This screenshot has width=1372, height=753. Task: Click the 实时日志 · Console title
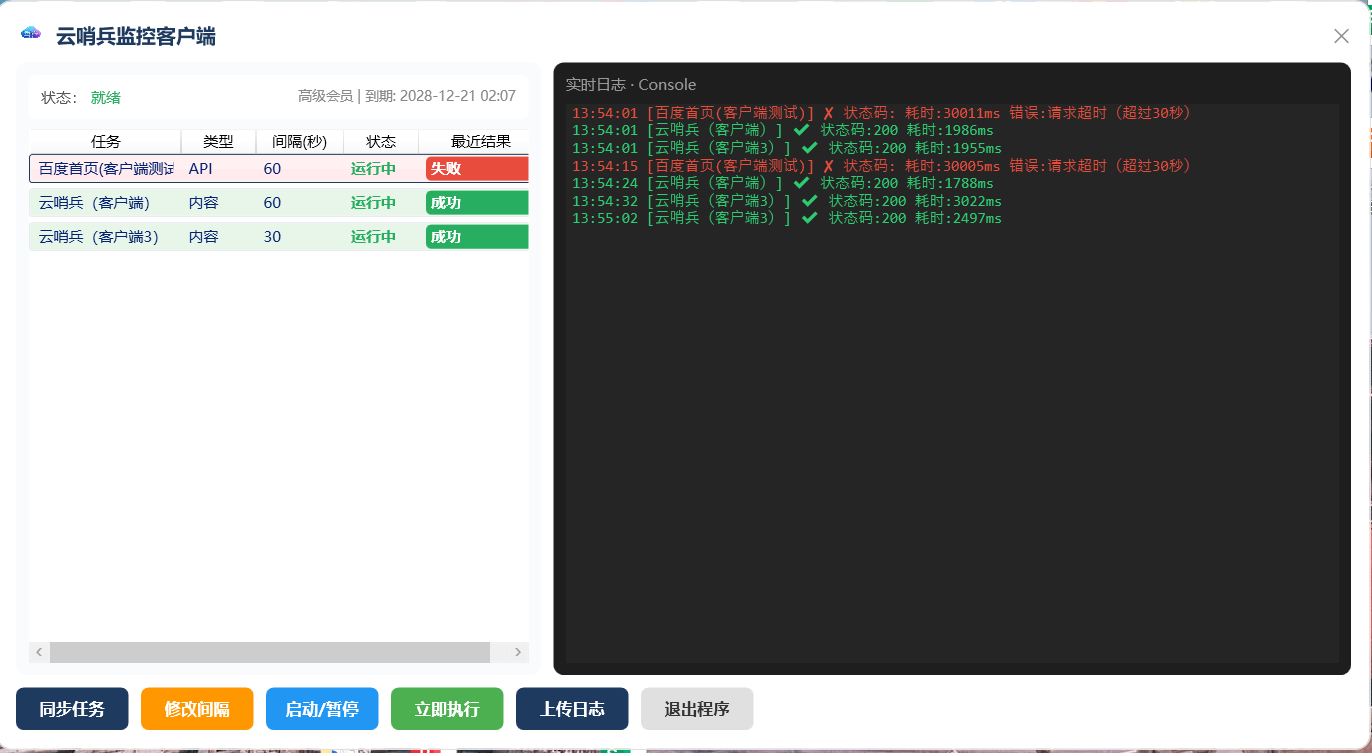631,84
